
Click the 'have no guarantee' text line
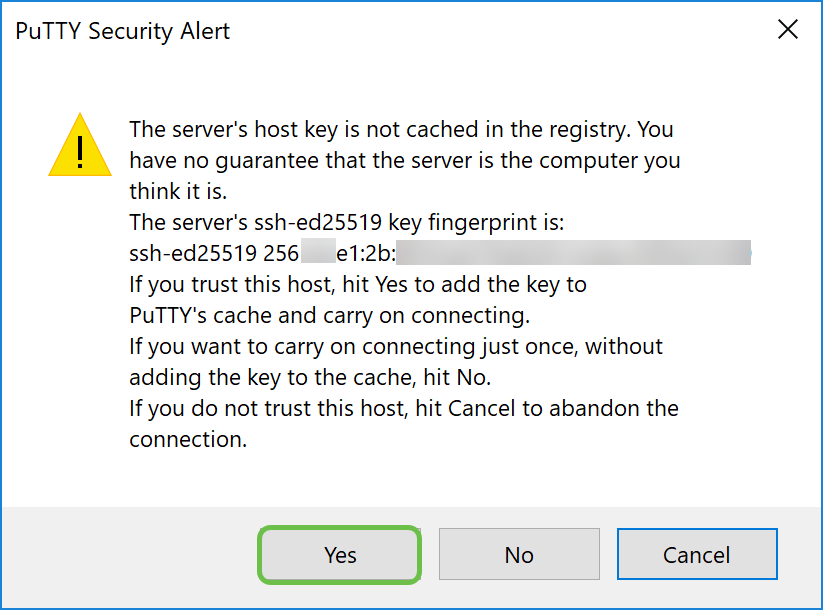(405, 161)
